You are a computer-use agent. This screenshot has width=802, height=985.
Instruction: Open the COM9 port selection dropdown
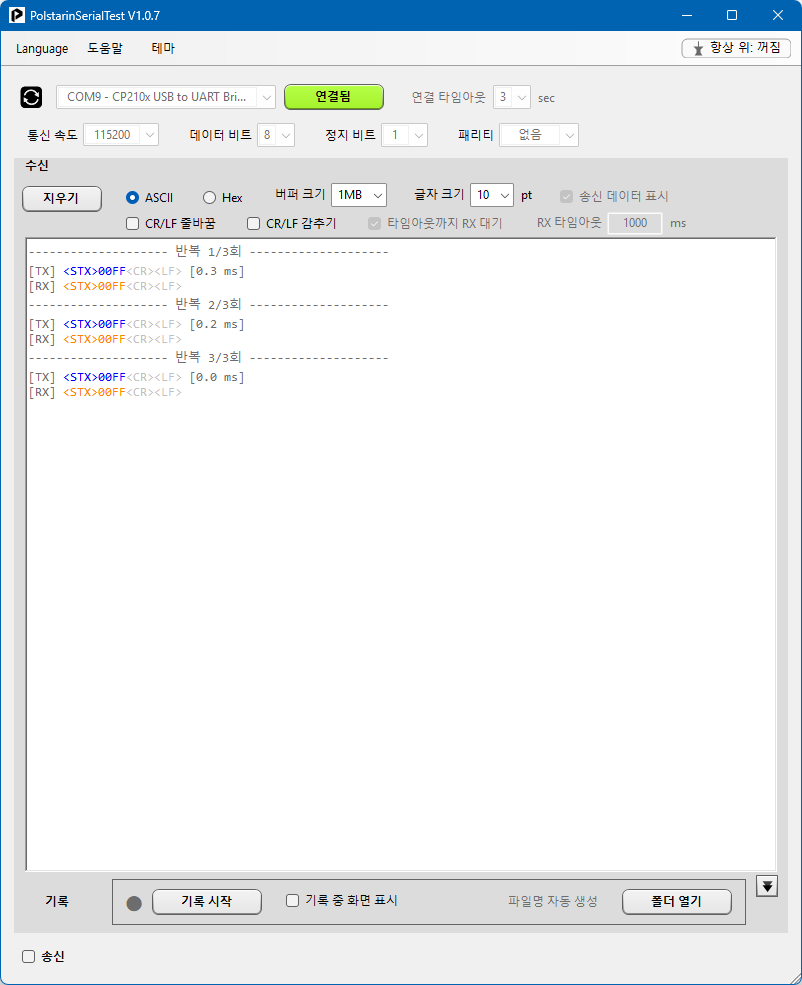(x=166, y=97)
